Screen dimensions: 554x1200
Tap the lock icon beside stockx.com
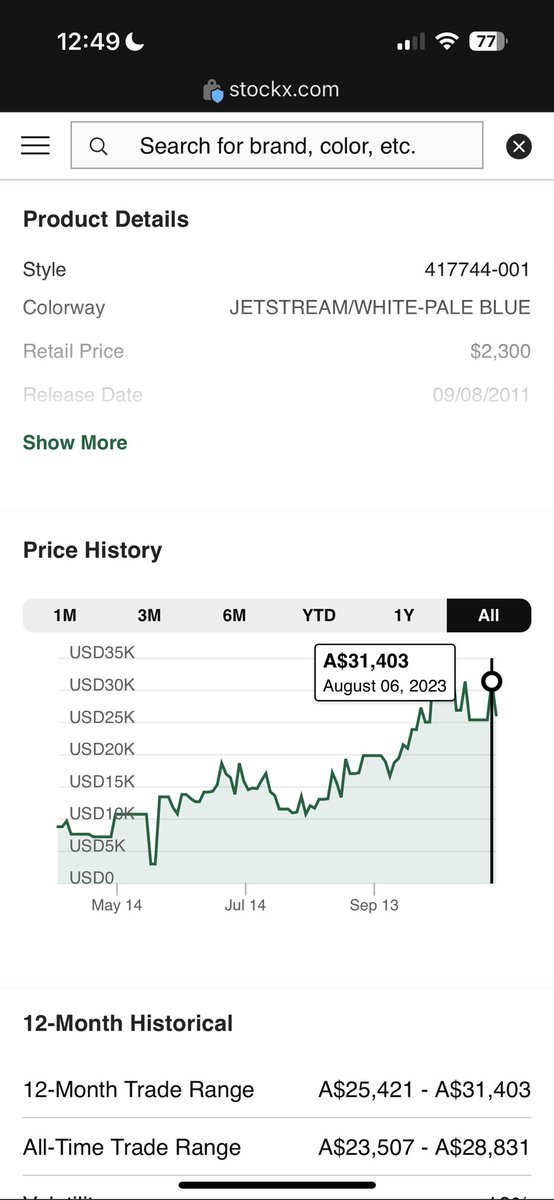[212, 90]
